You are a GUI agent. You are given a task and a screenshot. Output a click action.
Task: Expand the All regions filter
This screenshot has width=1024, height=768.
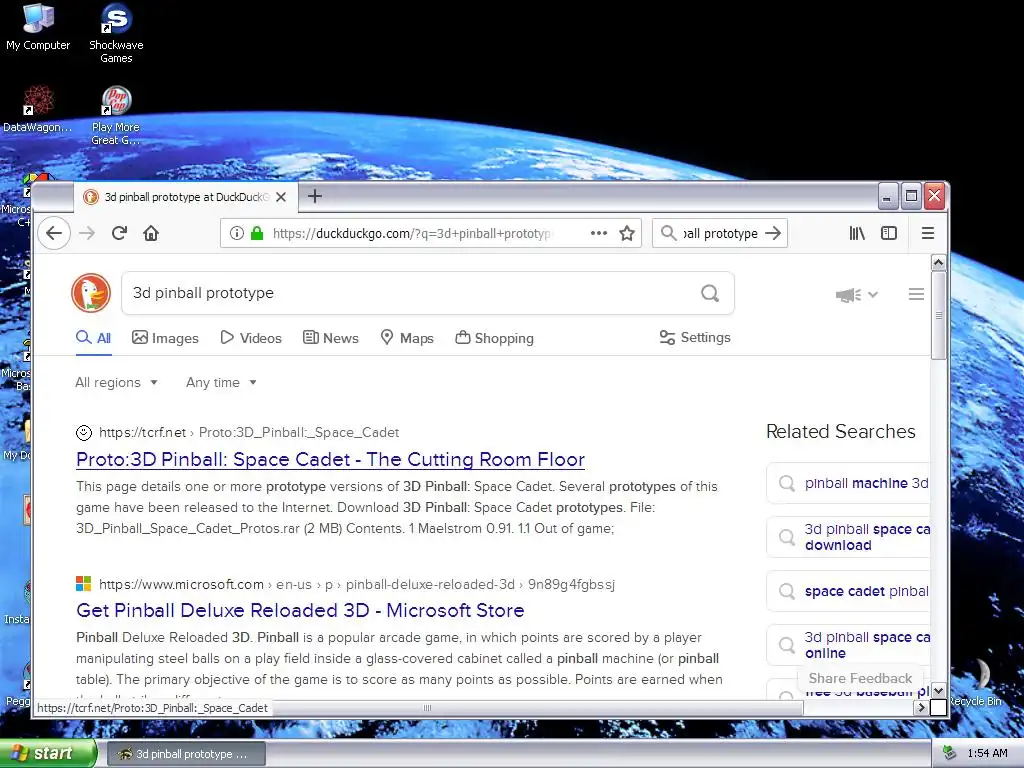point(116,383)
